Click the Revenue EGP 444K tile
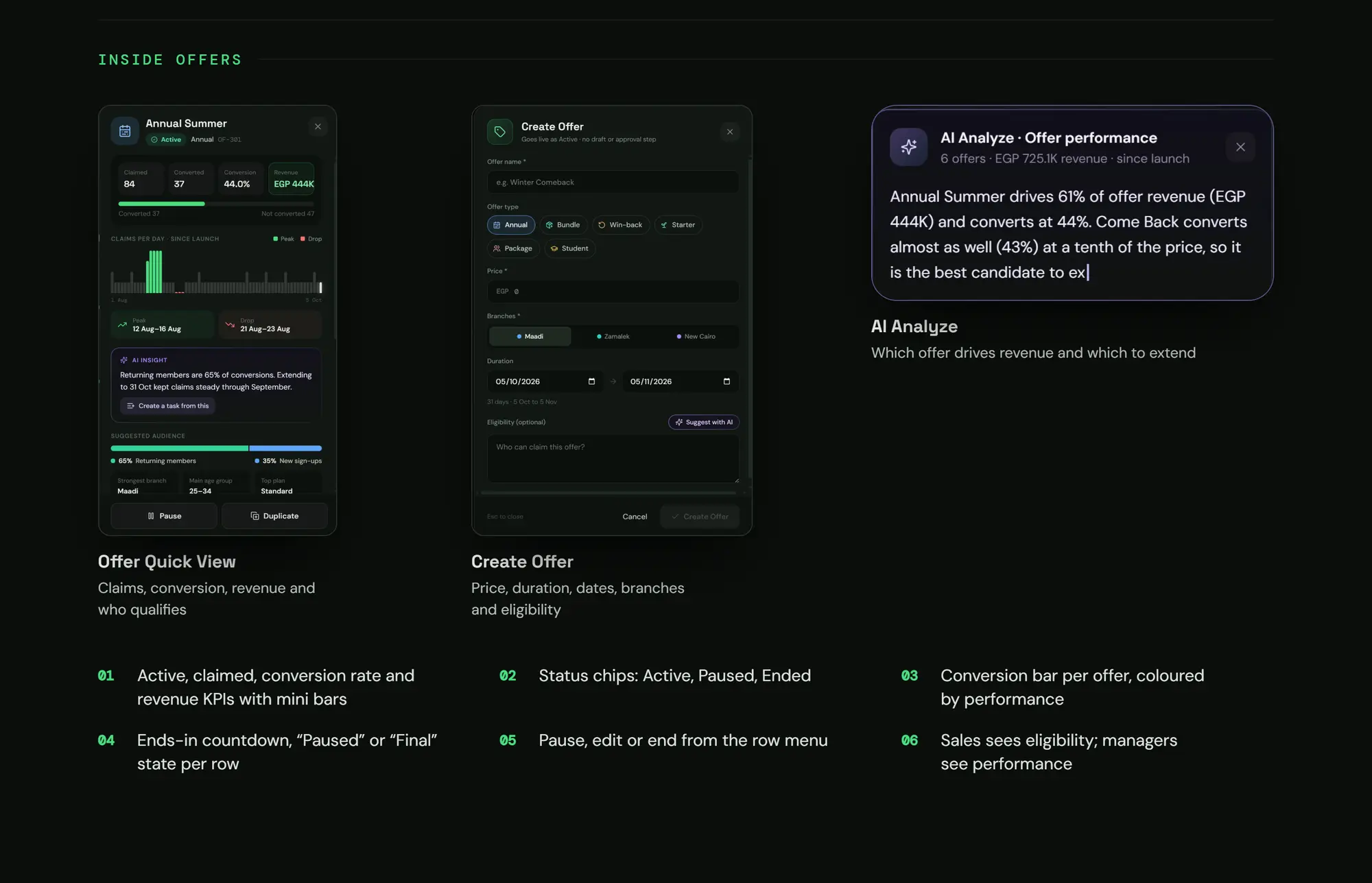 (x=291, y=178)
